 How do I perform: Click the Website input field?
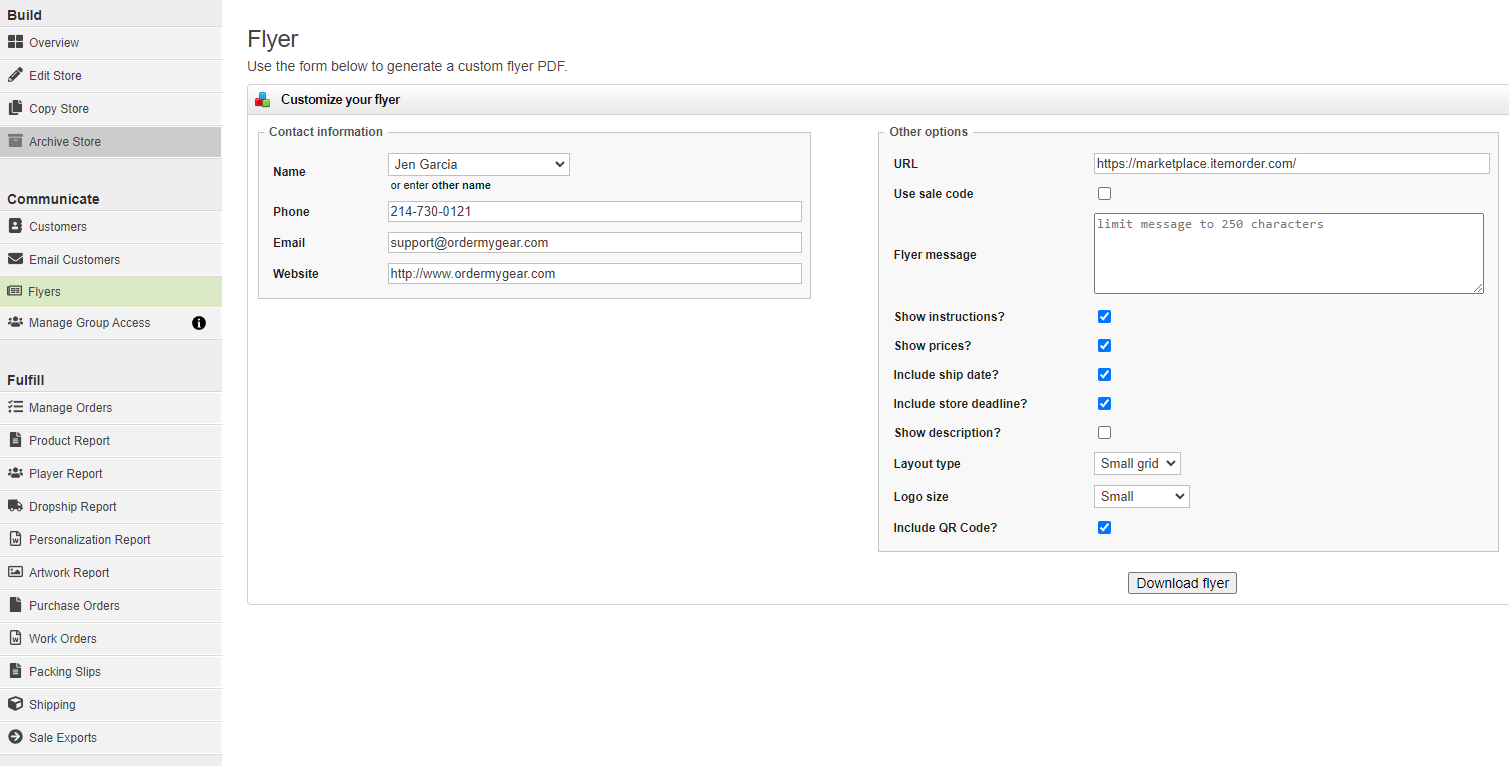click(x=595, y=273)
